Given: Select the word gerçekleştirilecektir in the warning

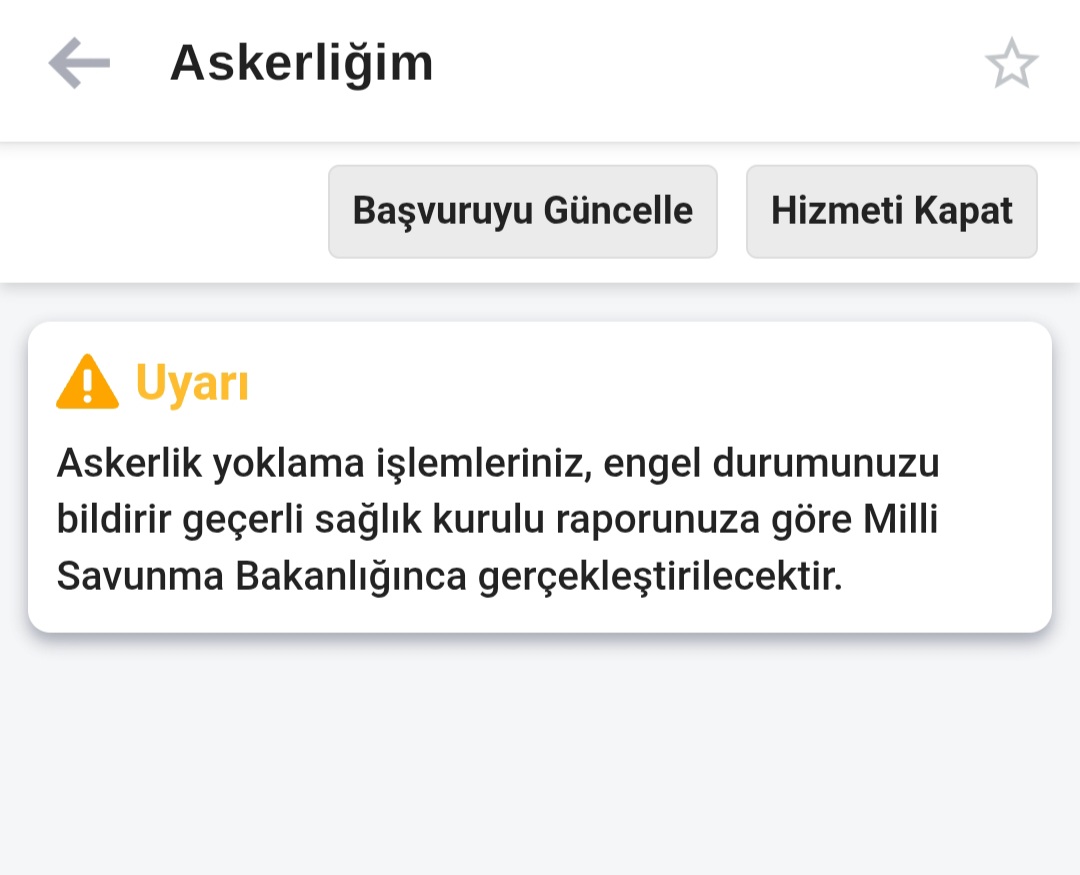Looking at the screenshot, I should 661,577.
